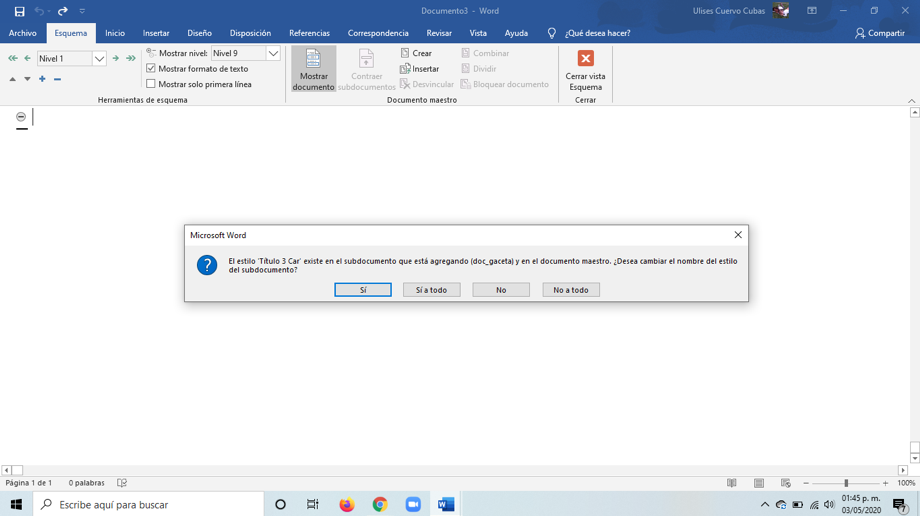
Task: Toggle the Mostrar documento button
Action: coord(313,69)
